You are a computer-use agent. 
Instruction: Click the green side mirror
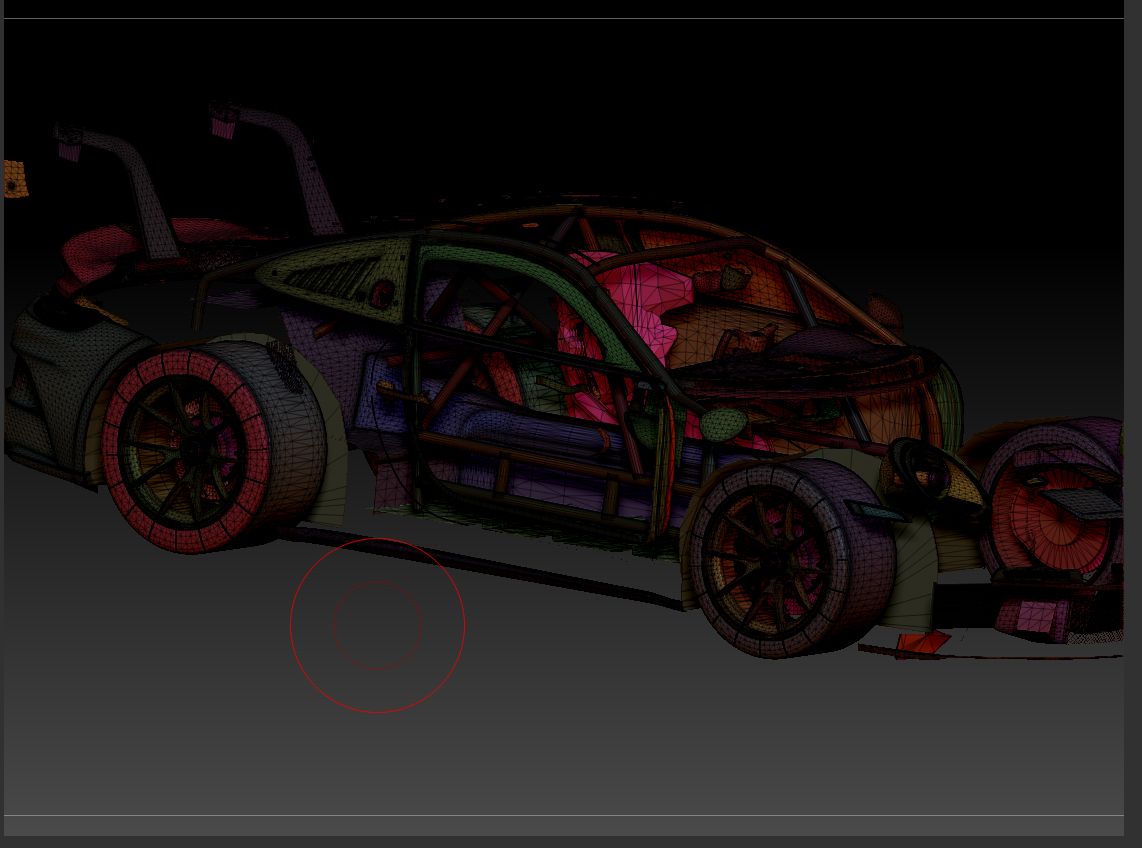point(724,423)
